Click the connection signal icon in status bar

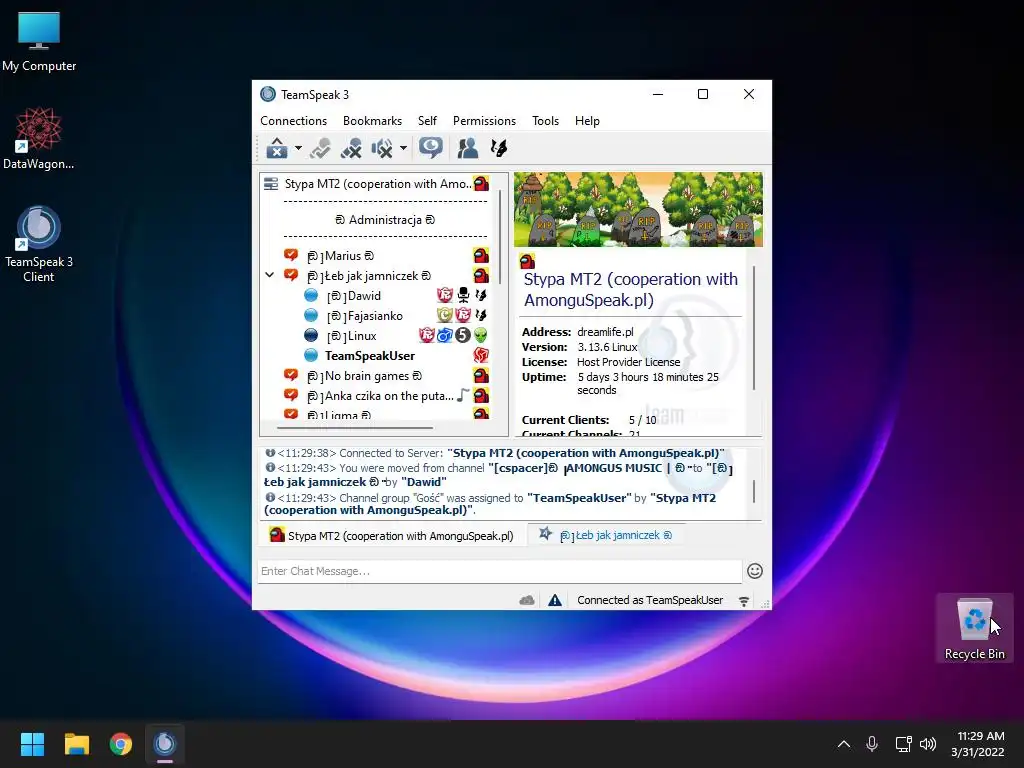tap(744, 601)
